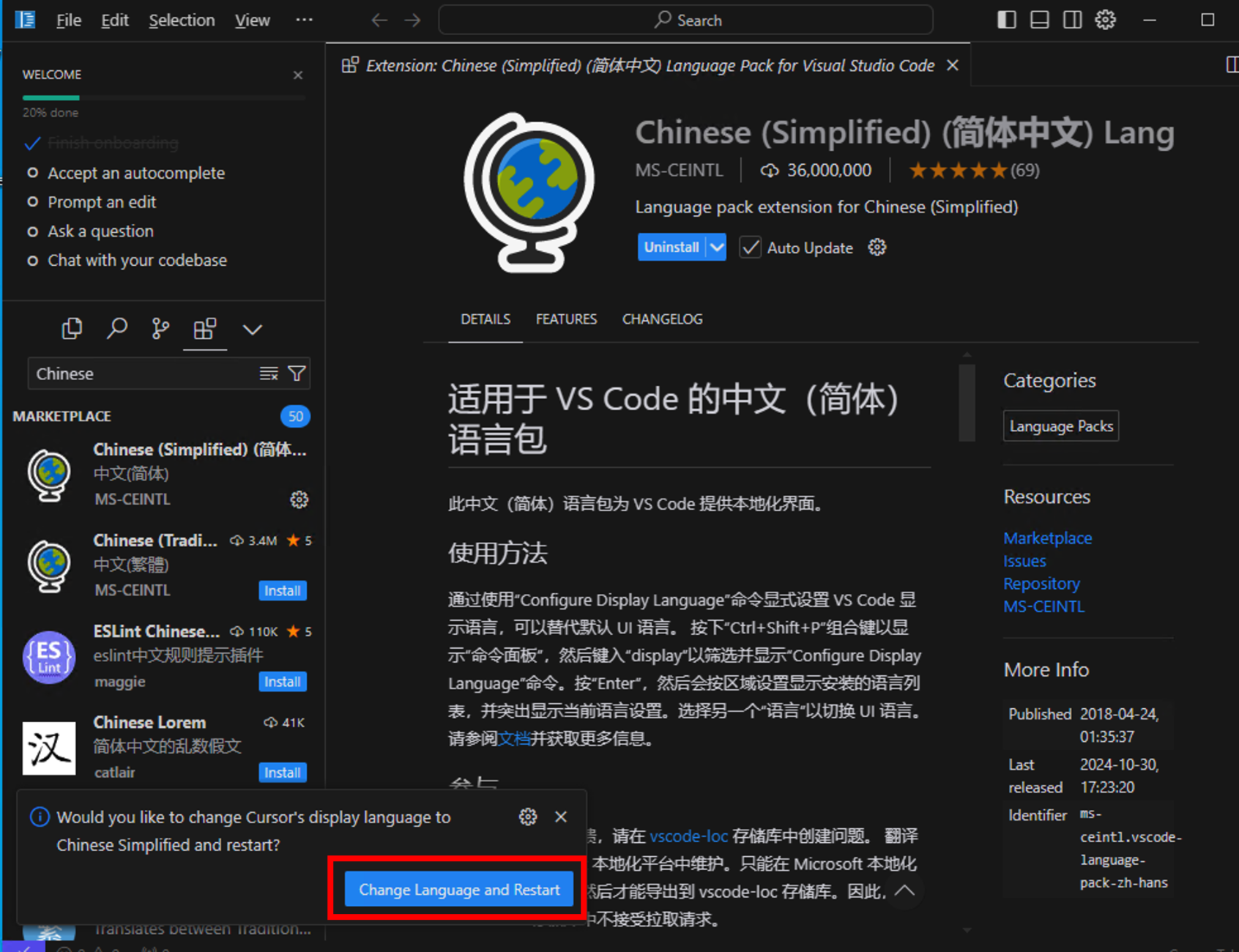Click the Language Packs category tag
Screen dimensions: 1239x952
click(x=1061, y=426)
